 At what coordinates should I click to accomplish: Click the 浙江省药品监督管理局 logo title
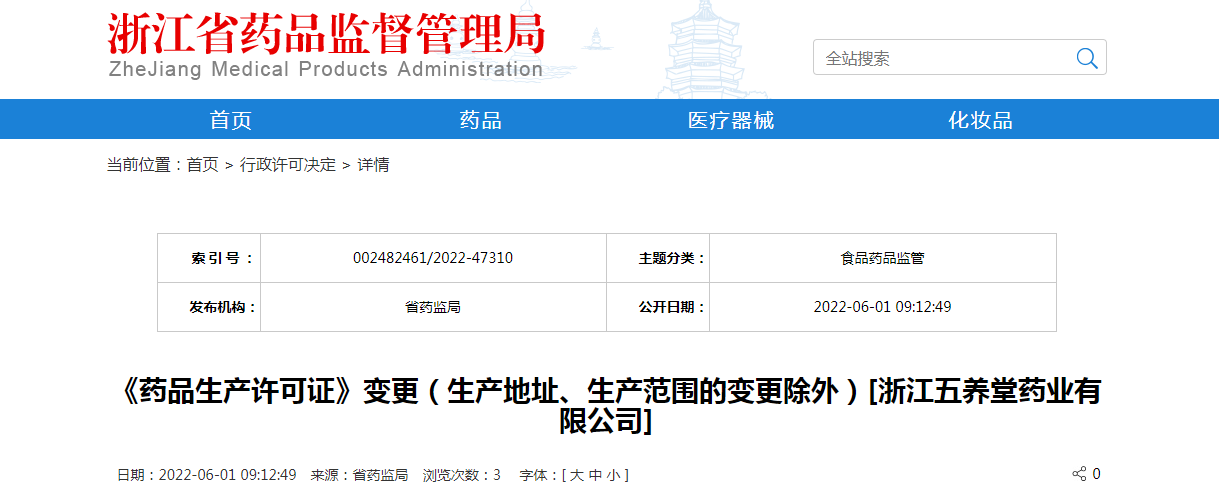(327, 33)
